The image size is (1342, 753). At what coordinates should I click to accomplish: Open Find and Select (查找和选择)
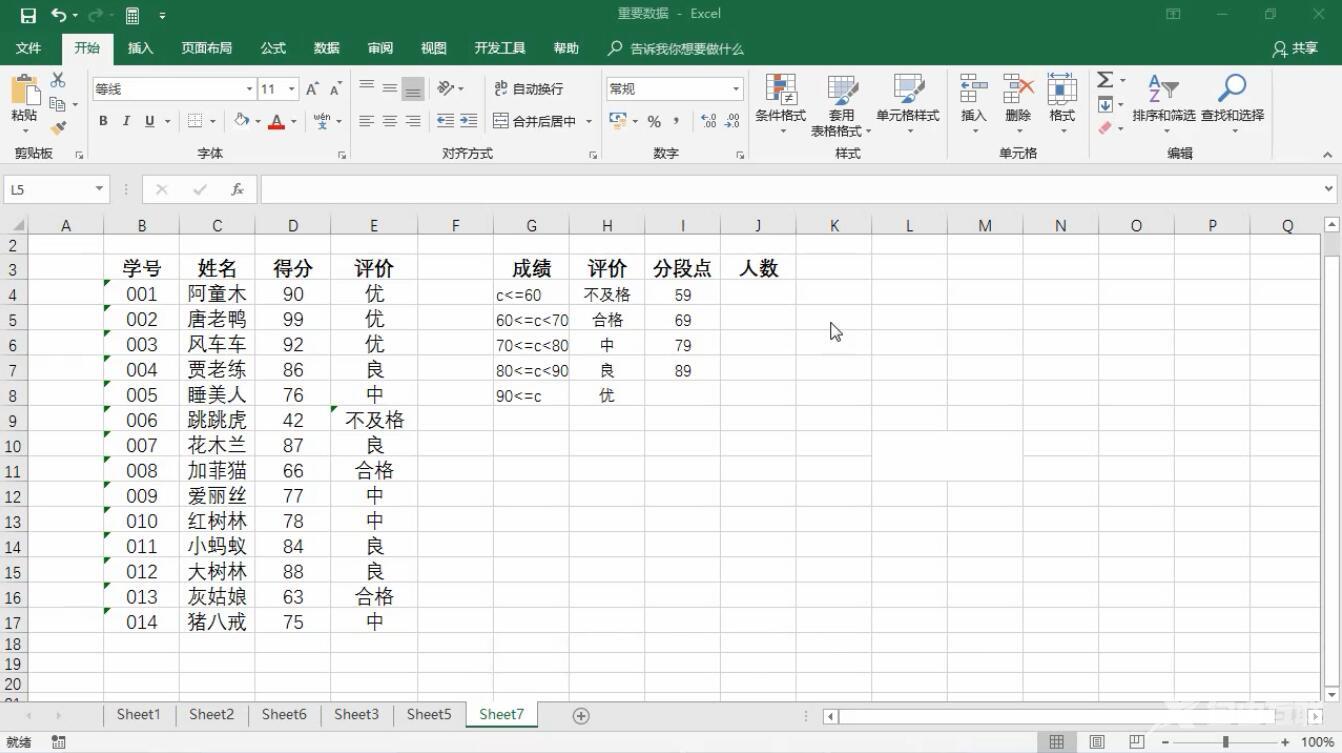click(x=1233, y=104)
